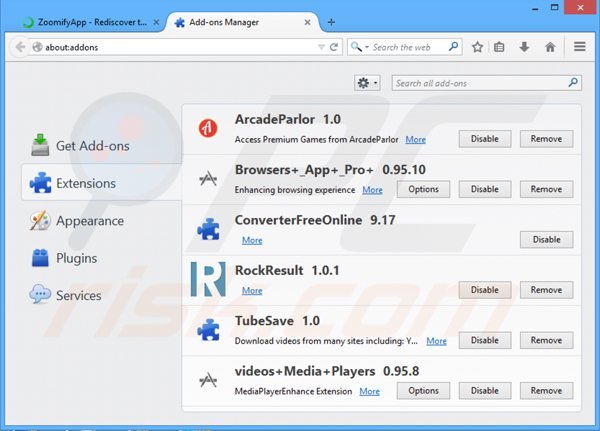The image size is (600, 431).
Task: Disable the ConverterFreeOnline extension
Action: pyautogui.click(x=546, y=239)
